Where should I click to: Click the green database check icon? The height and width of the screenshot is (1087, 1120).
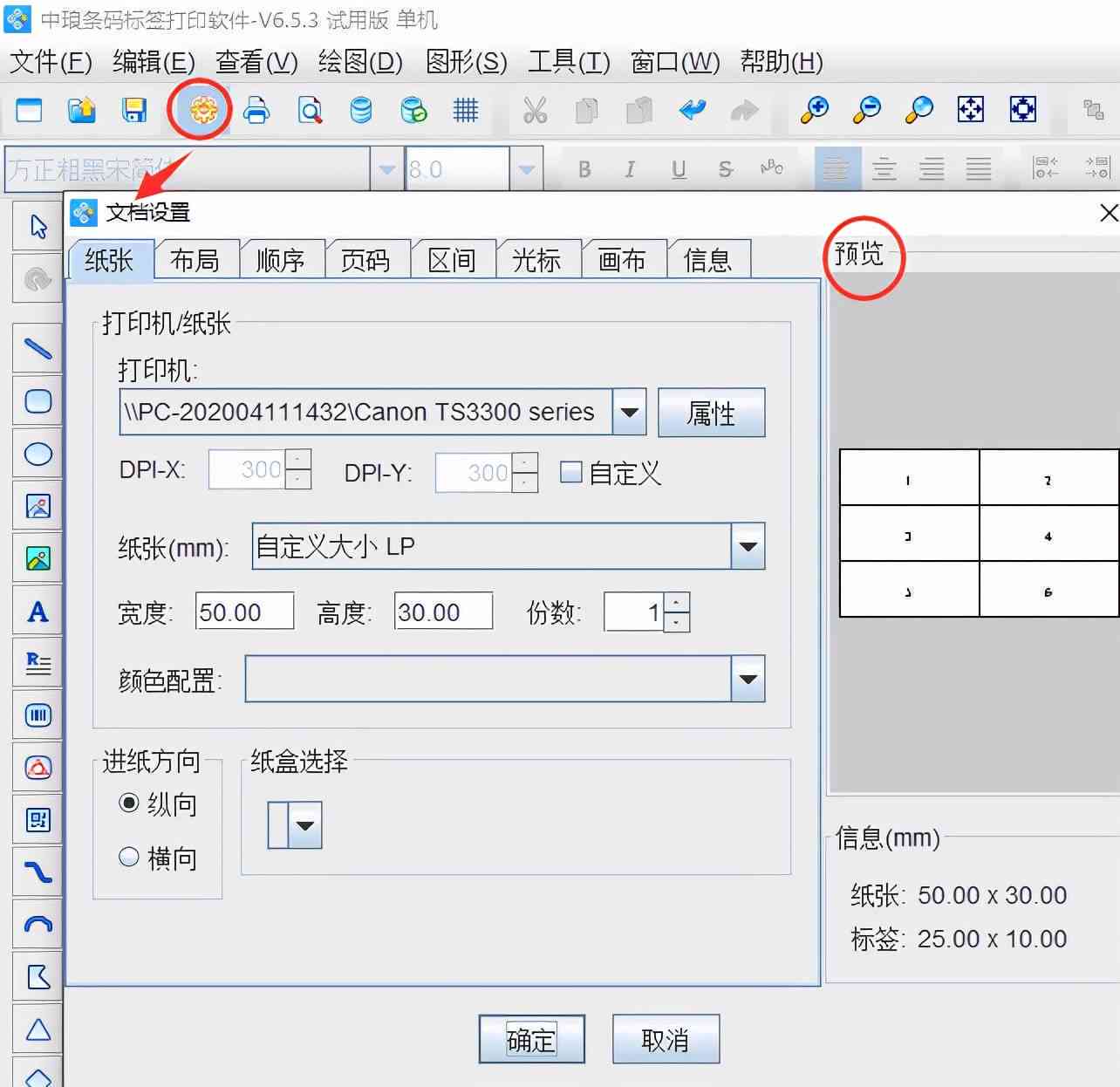pyautogui.click(x=413, y=110)
